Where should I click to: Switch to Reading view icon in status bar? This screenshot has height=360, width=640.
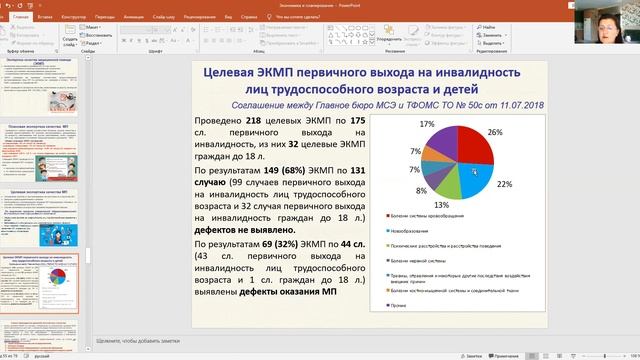[560, 356]
